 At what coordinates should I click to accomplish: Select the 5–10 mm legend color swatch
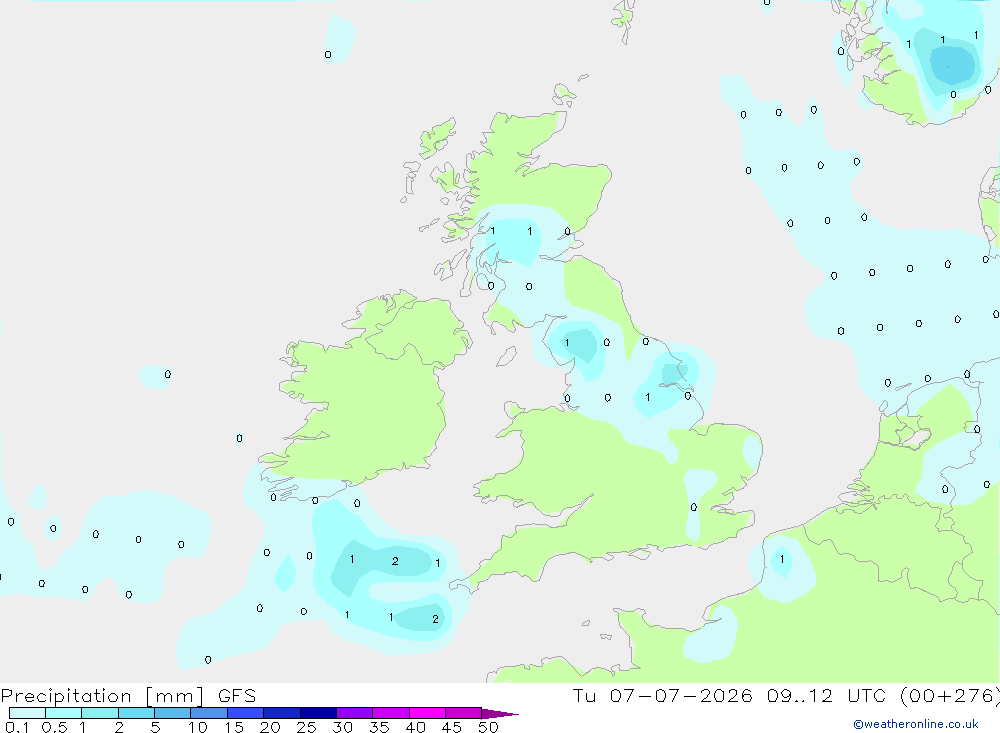pyautogui.click(x=172, y=713)
